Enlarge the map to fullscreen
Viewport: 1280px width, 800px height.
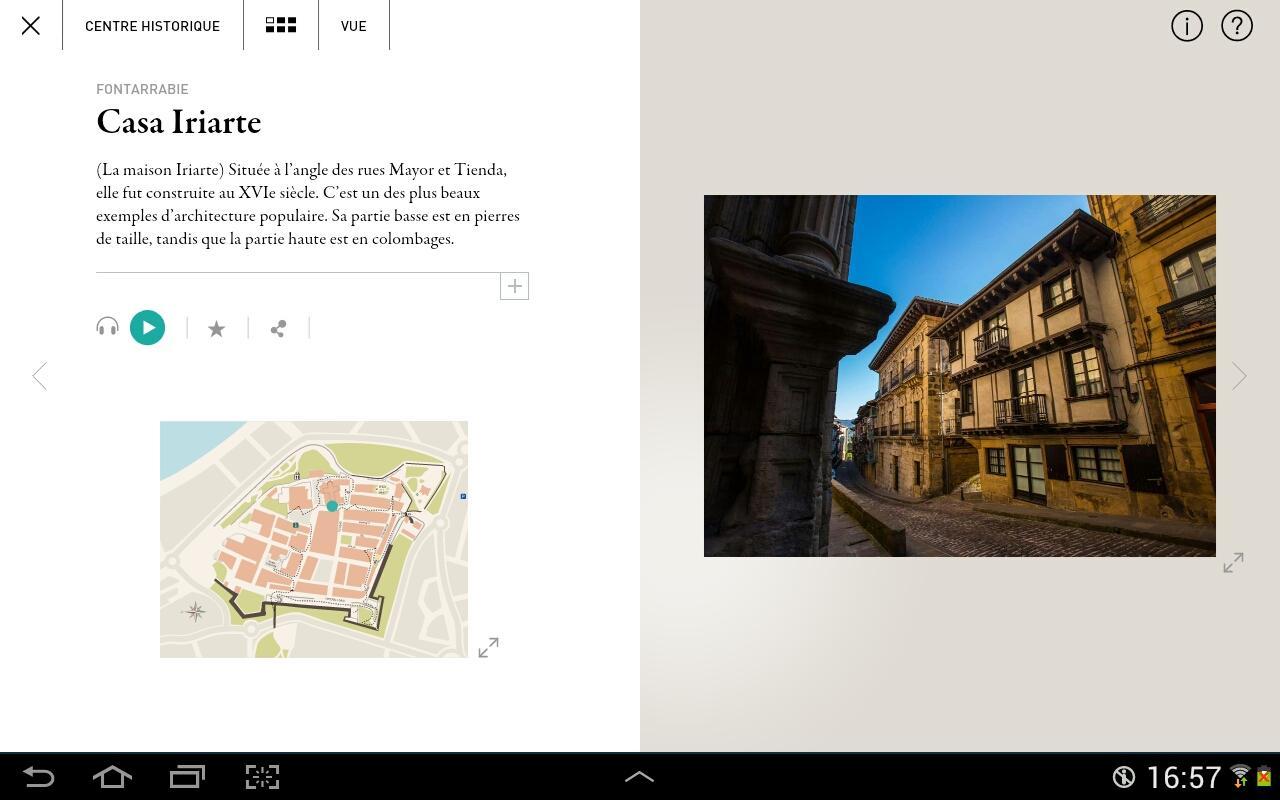click(x=488, y=648)
